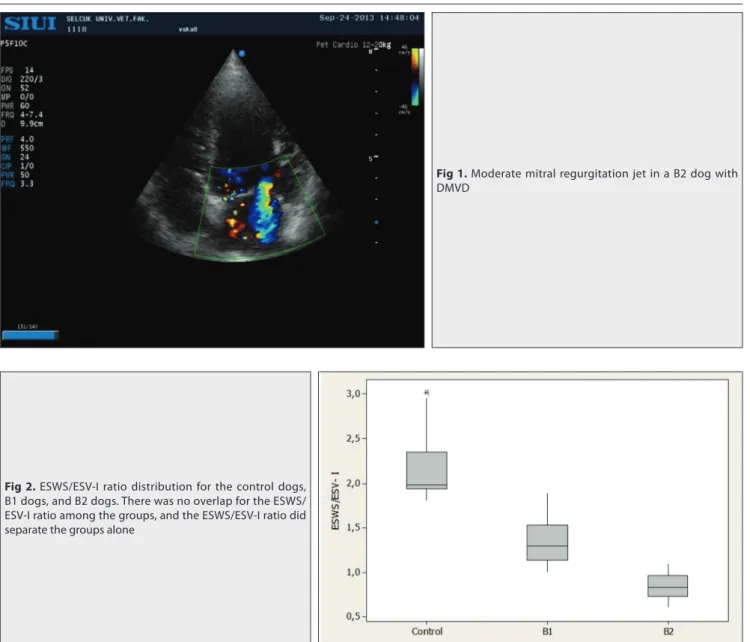Select the Fig 2. caption label
The height and width of the screenshot is (642, 750).
pyautogui.click(x=20, y=487)
